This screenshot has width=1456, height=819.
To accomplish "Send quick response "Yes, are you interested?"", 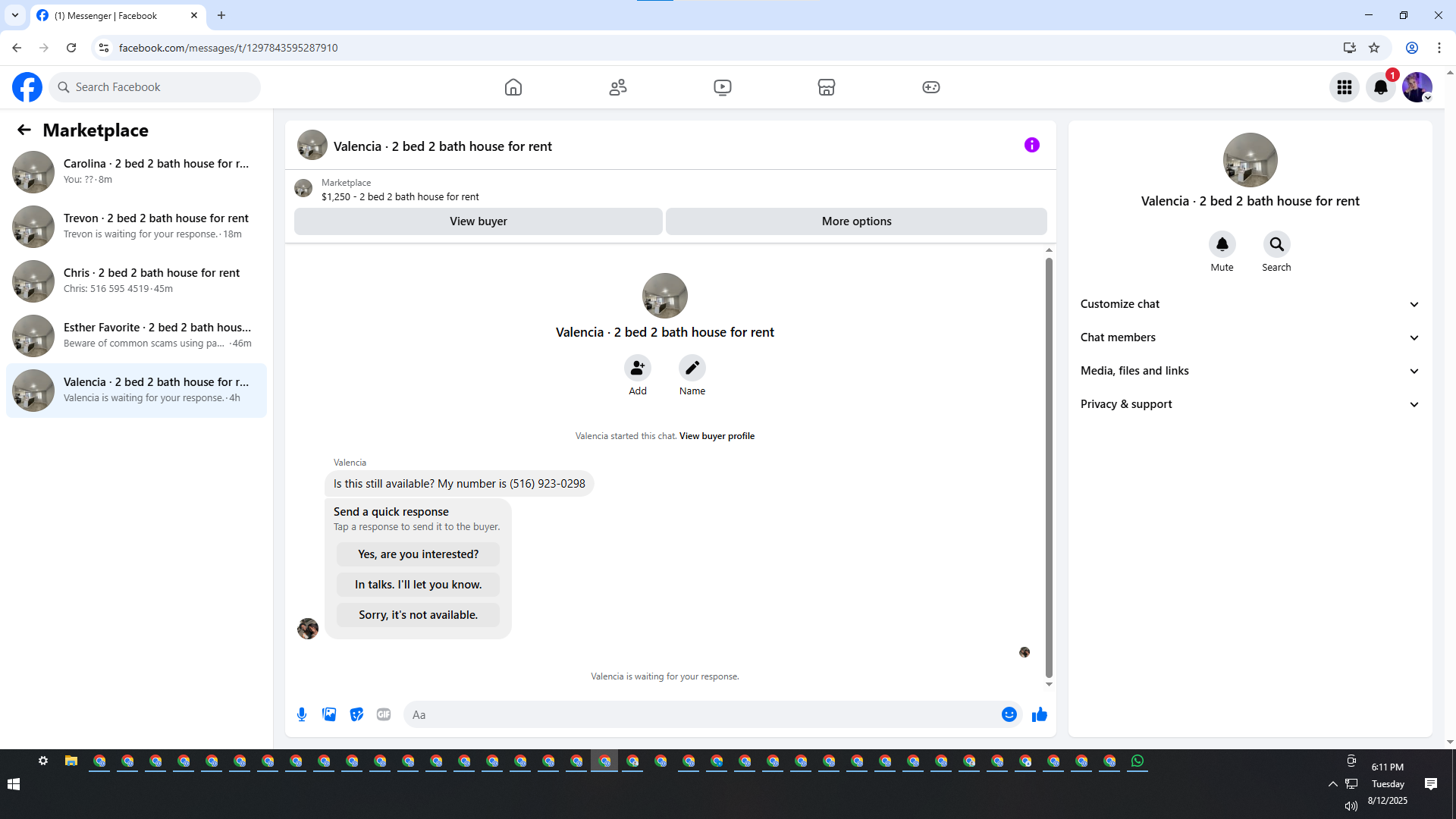I will pos(418,554).
